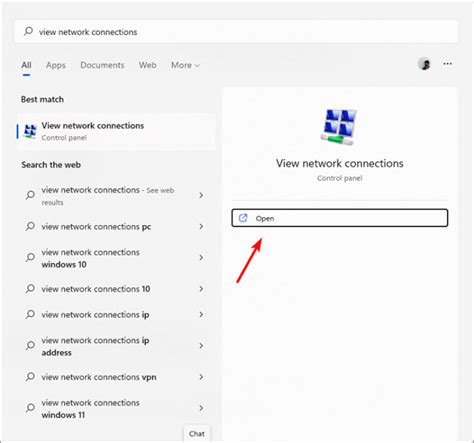Switch to the All tab
Screen dimensions: 474x443
click(26, 65)
